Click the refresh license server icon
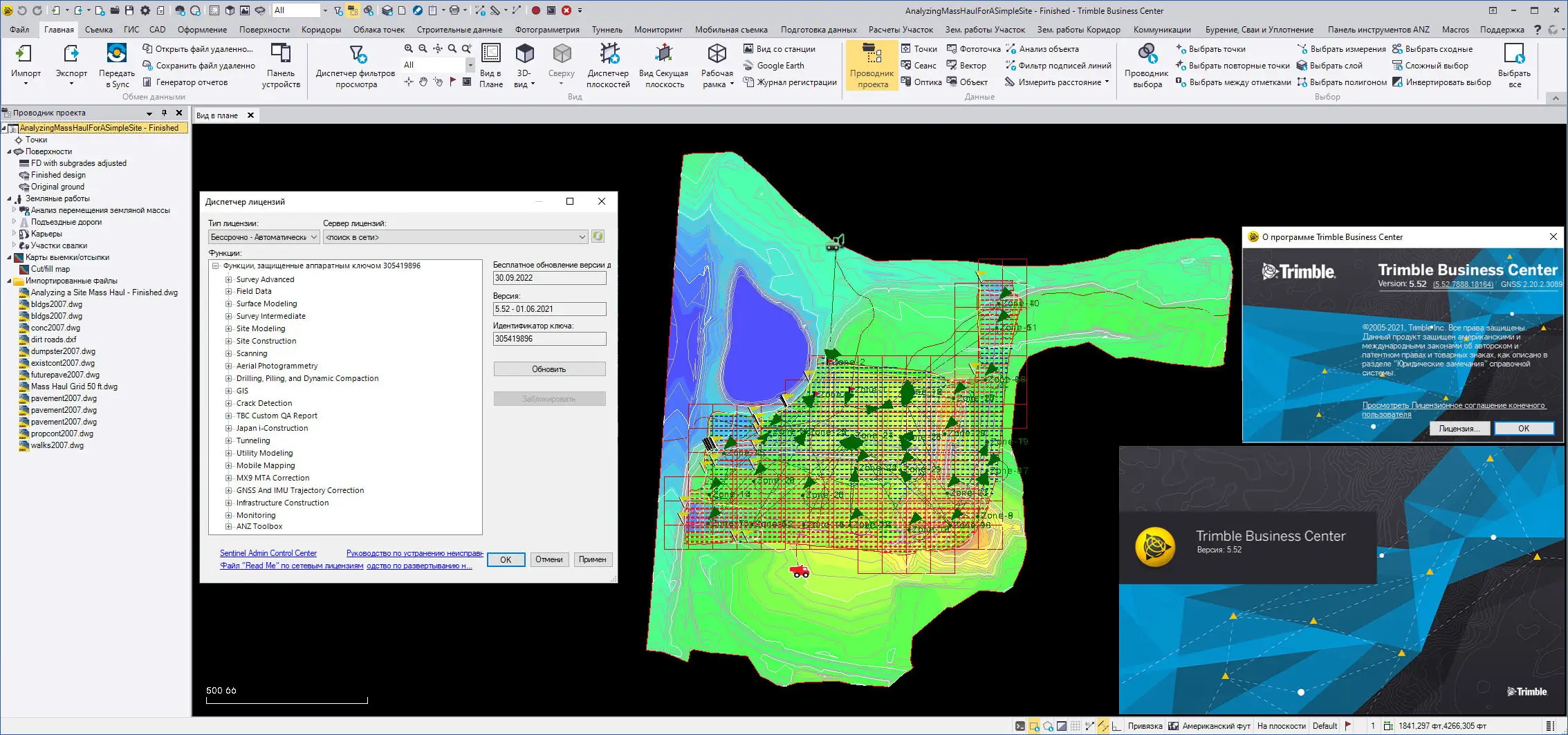This screenshot has width=1568, height=735. (598, 236)
